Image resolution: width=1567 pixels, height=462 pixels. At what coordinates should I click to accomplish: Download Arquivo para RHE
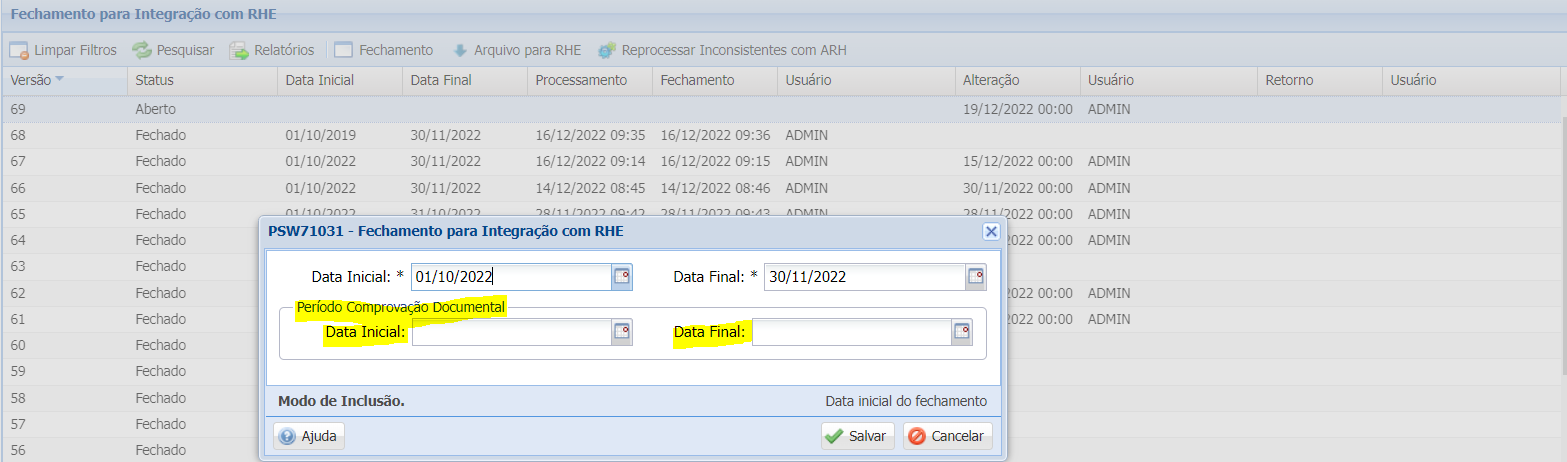pos(517,50)
